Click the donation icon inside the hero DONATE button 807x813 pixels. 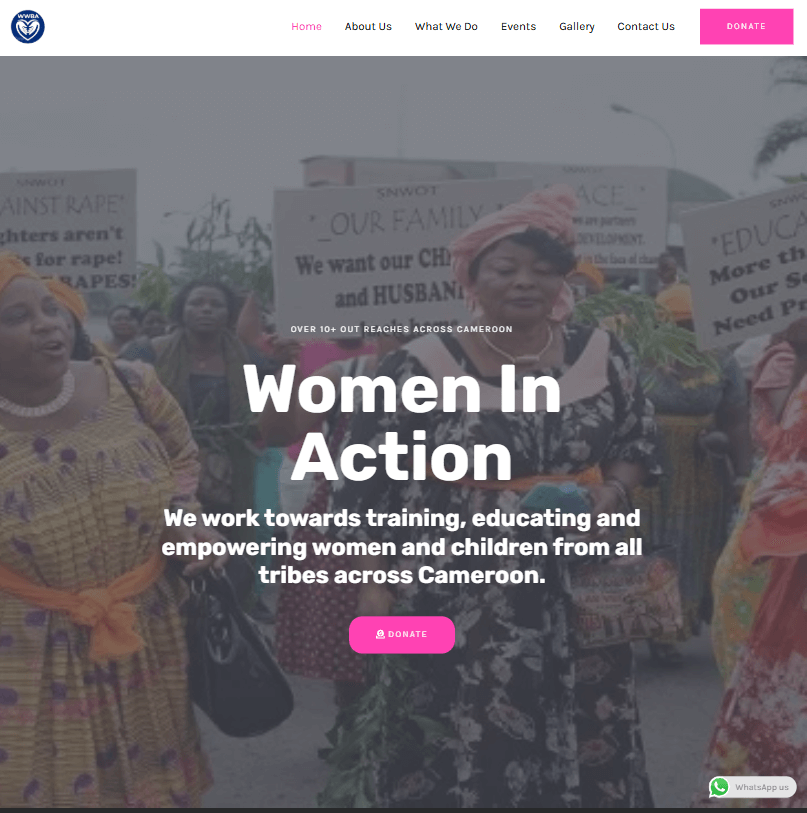coord(380,634)
